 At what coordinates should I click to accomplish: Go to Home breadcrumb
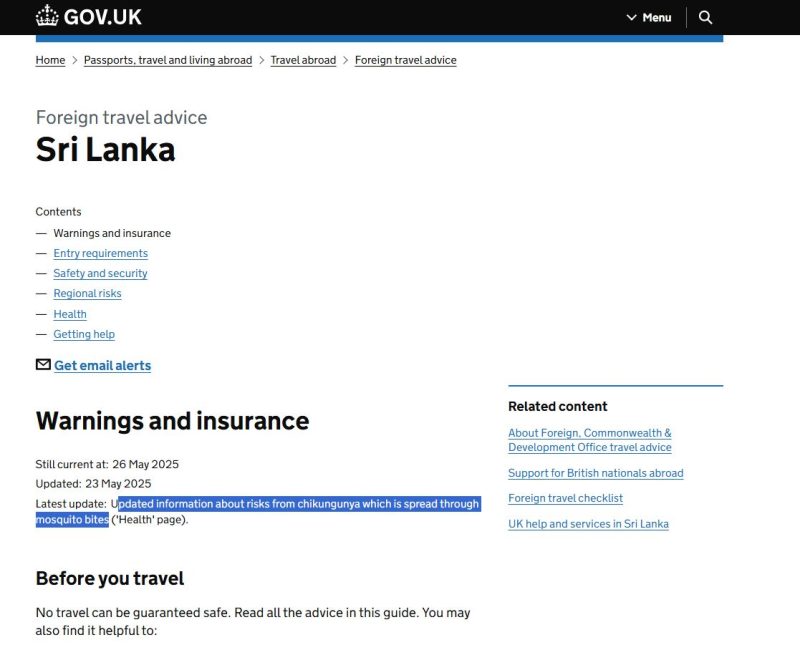point(50,60)
